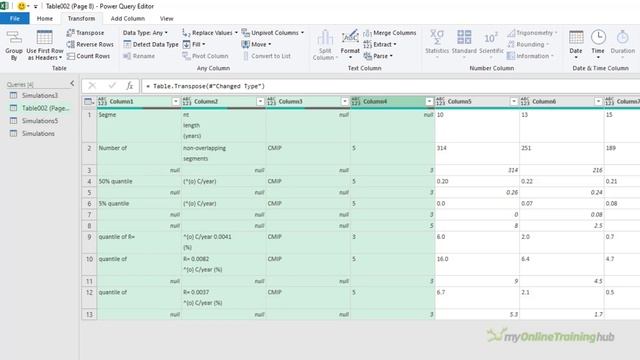640x360 pixels.
Task: Click the 'non-overlapping segments' cell
Action: pos(223,153)
